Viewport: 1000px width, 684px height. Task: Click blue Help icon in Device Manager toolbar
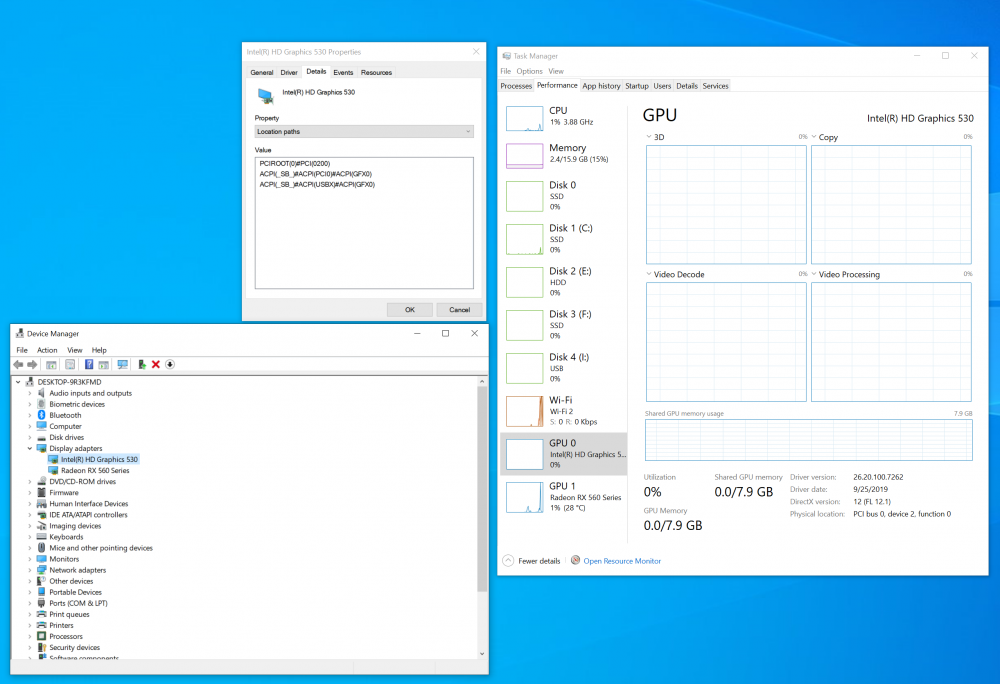(89, 365)
